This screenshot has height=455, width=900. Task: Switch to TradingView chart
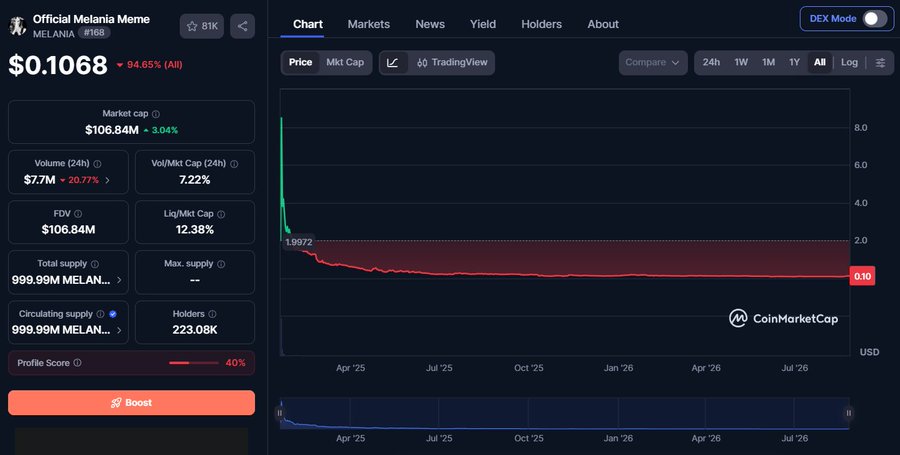[x=452, y=63]
